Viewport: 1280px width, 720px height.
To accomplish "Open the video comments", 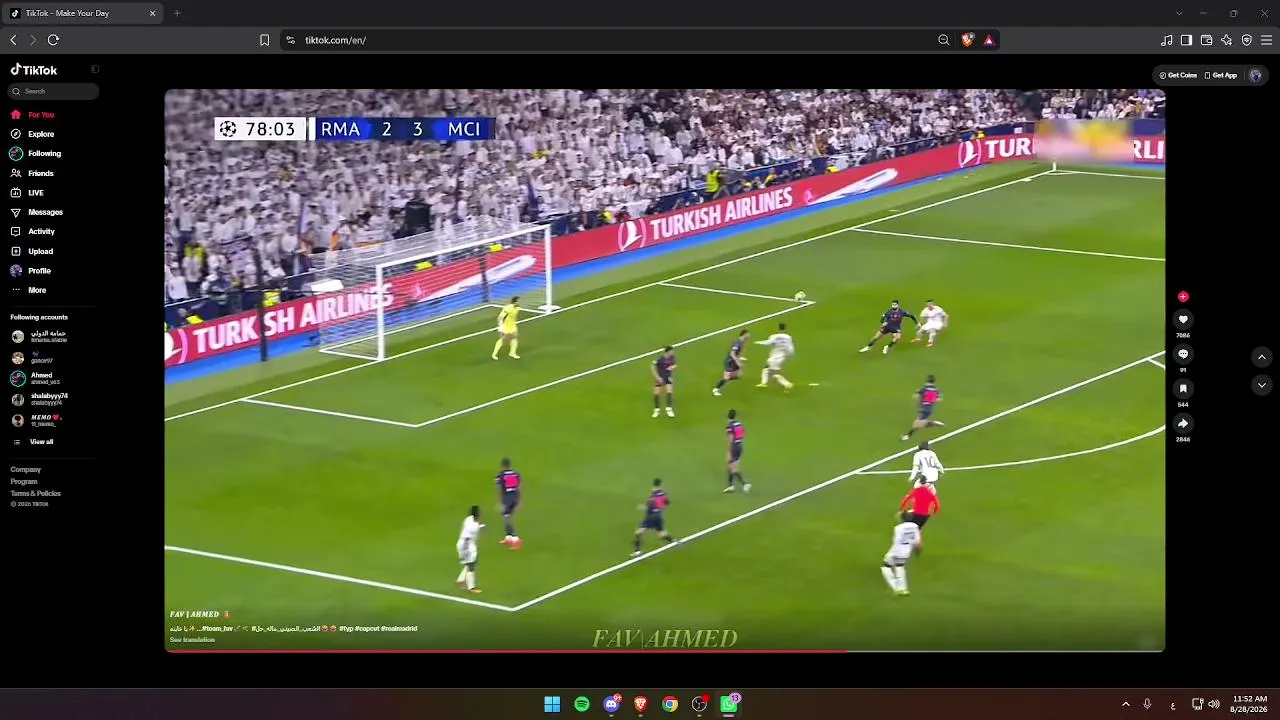I will coord(1183,354).
